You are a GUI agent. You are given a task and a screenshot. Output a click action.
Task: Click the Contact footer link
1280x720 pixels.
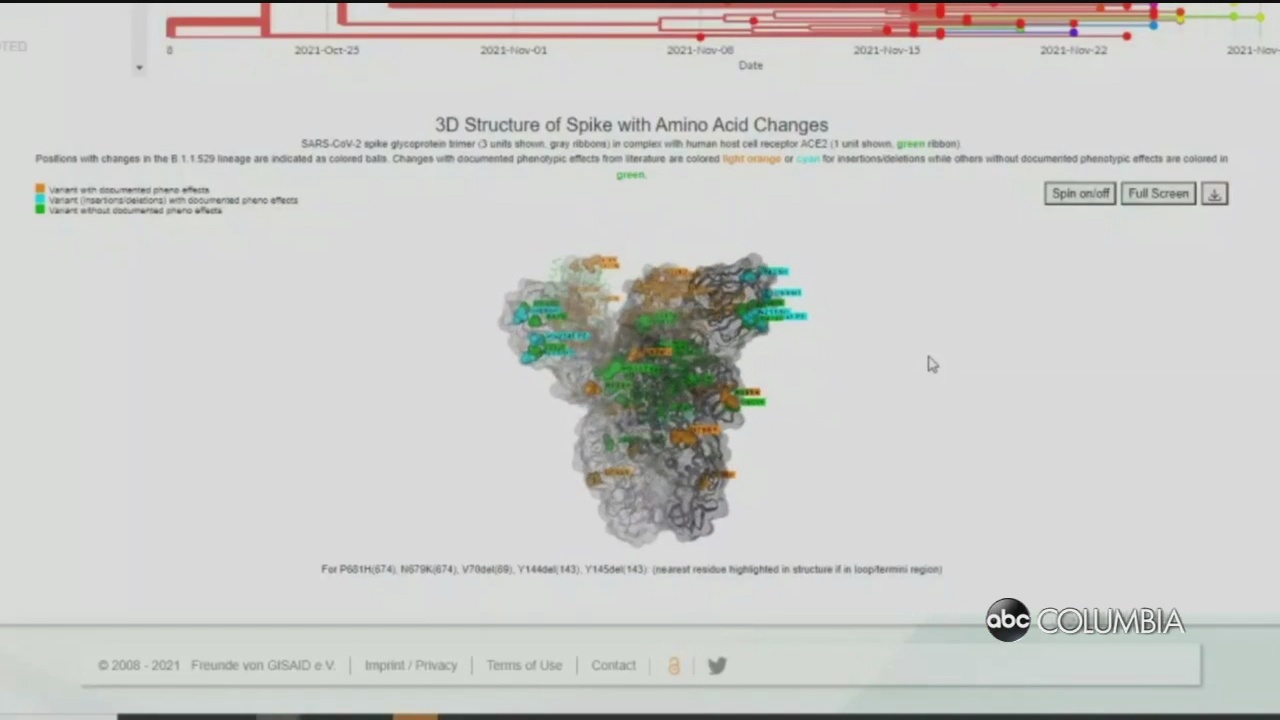(613, 666)
